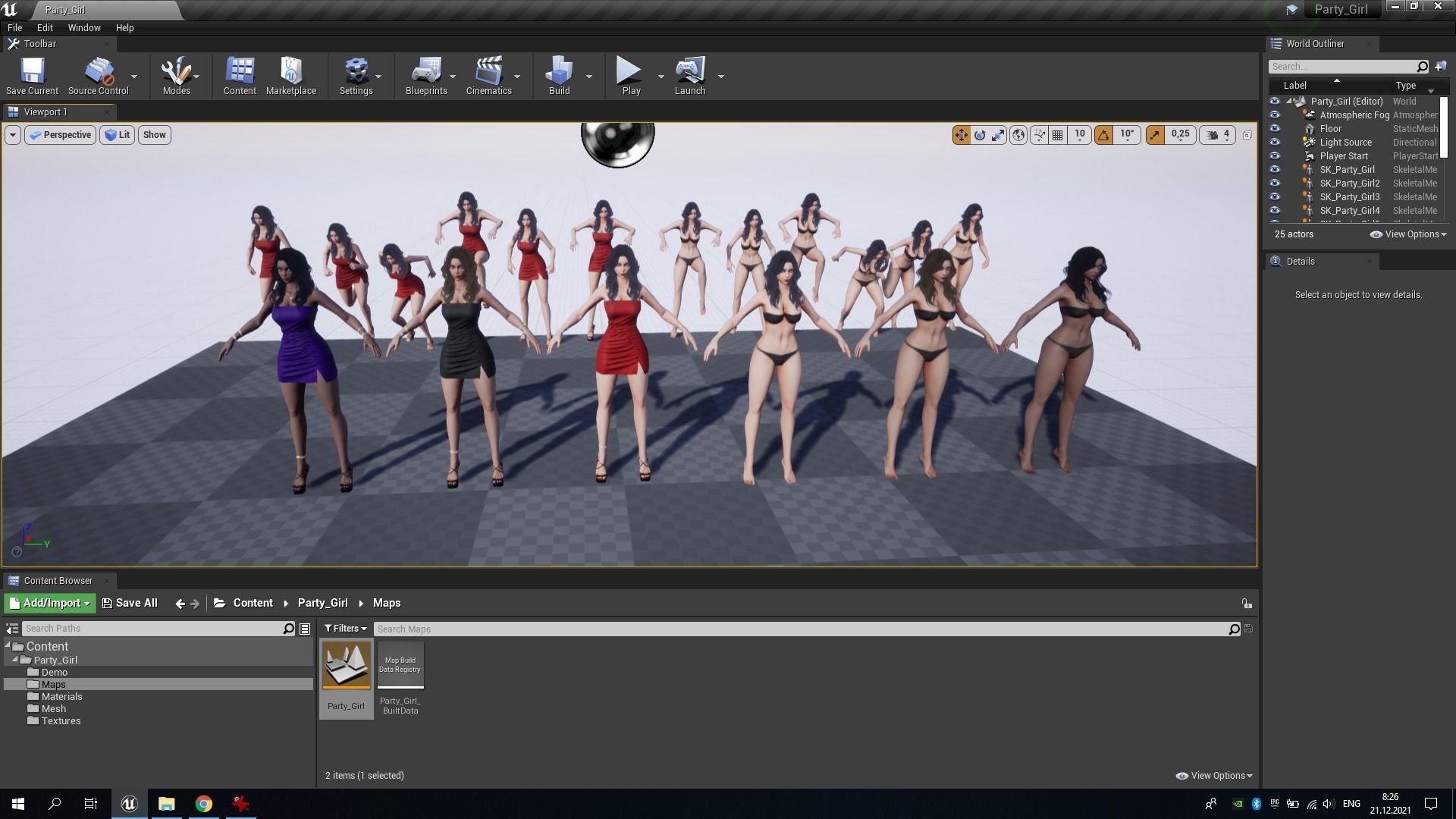Click the Save All button
Screen dimensions: 1456x819
(130, 604)
